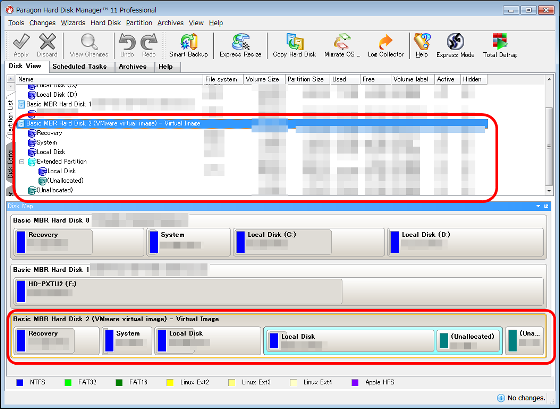This screenshot has width=560, height=409.
Task: Select Basic MBR Hard Disk 2 virtual image row
Action: click(x=252, y=124)
